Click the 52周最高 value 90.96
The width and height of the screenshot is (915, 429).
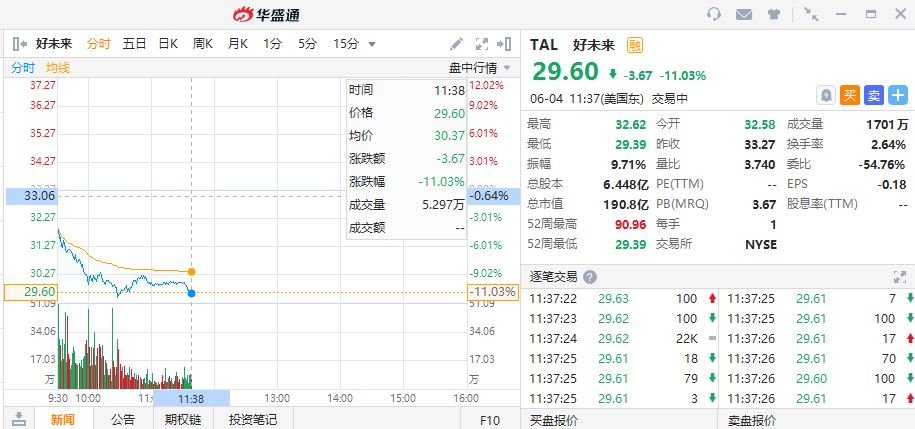(x=631, y=224)
